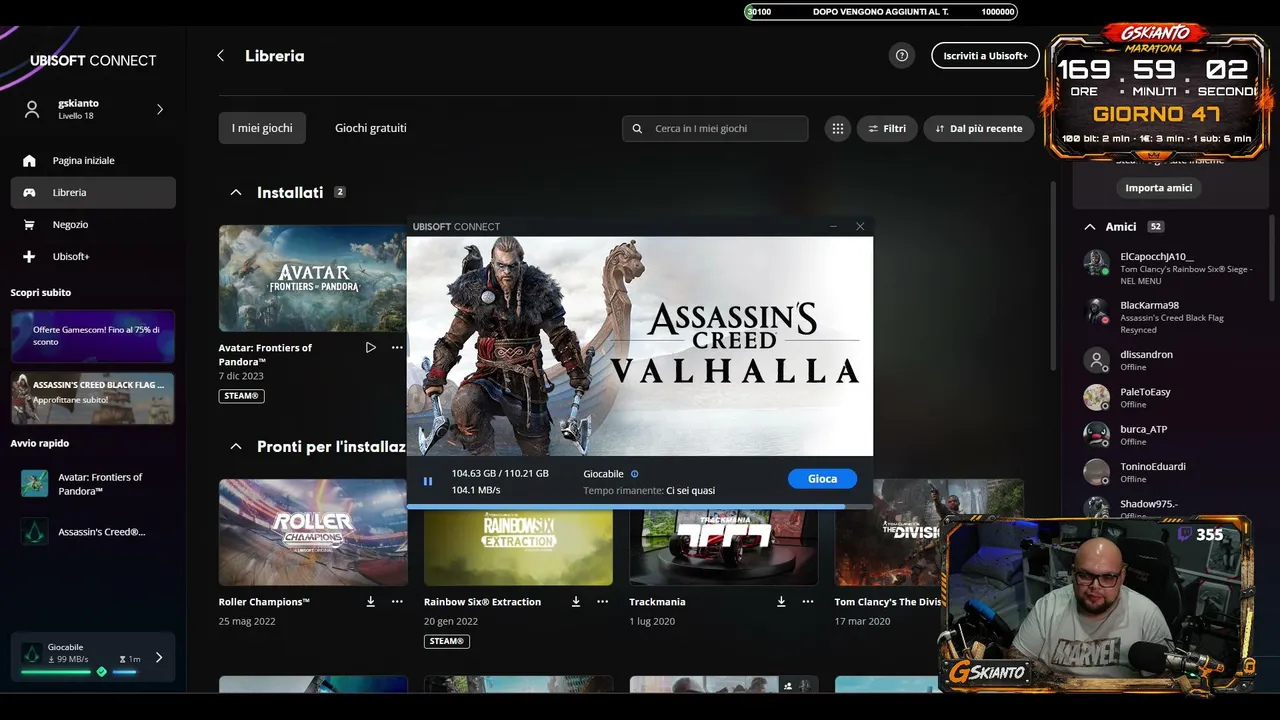Viewport: 1280px width, 720px height.
Task: Click the Valhalla download progress bar
Action: point(640,507)
